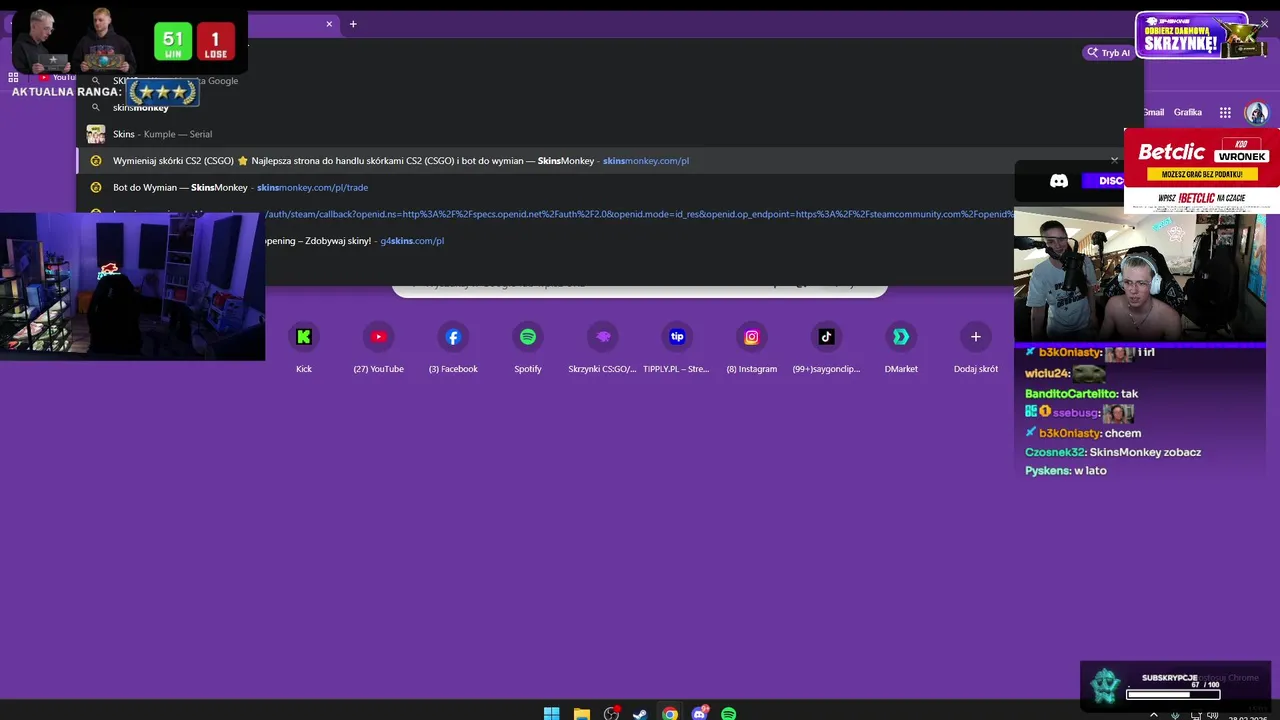This screenshot has height=720, width=1280.
Task: Click chat username Czosnek32
Action: pyautogui.click(x=1054, y=452)
